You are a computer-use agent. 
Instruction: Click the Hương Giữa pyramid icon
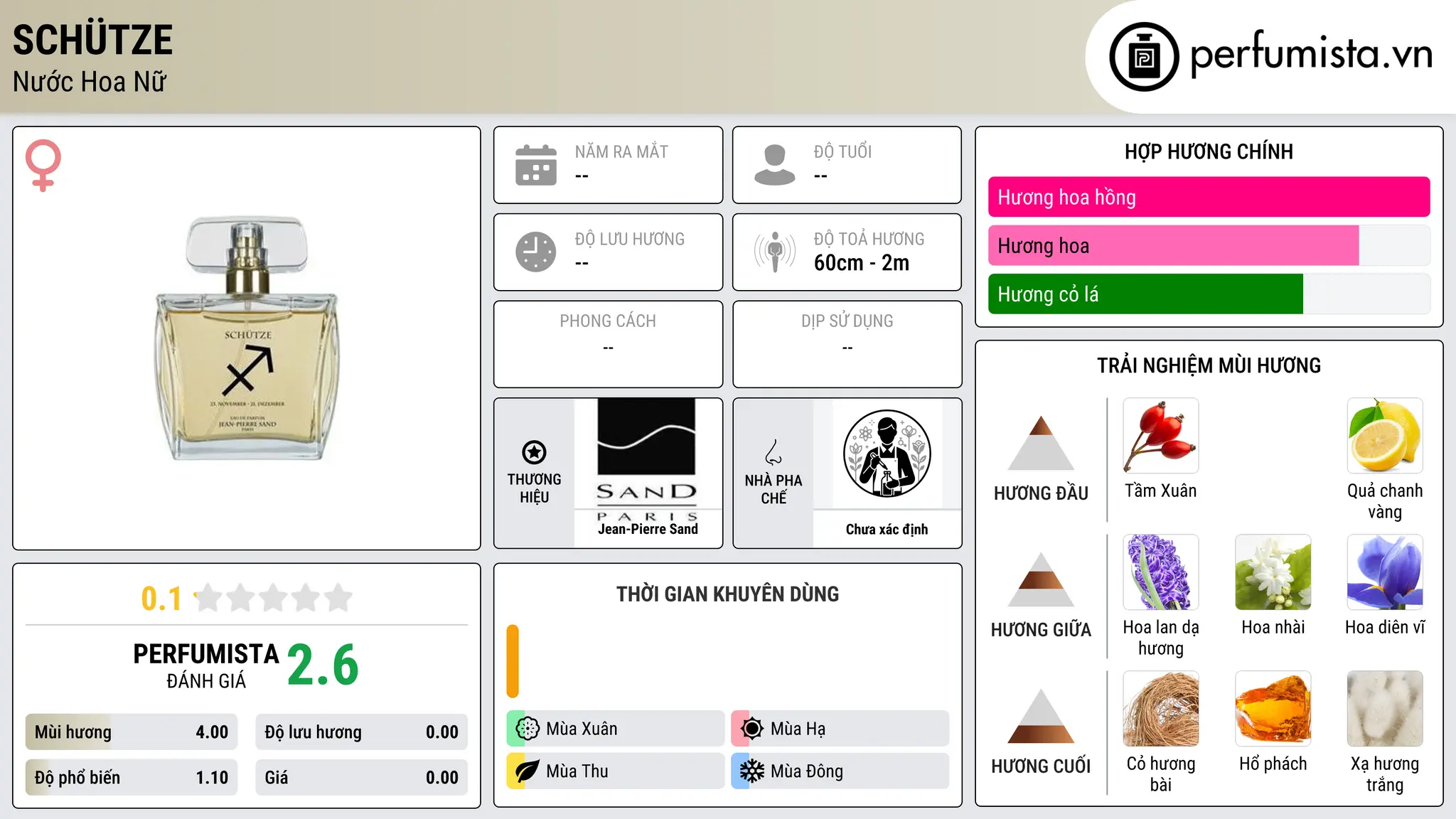[1041, 580]
